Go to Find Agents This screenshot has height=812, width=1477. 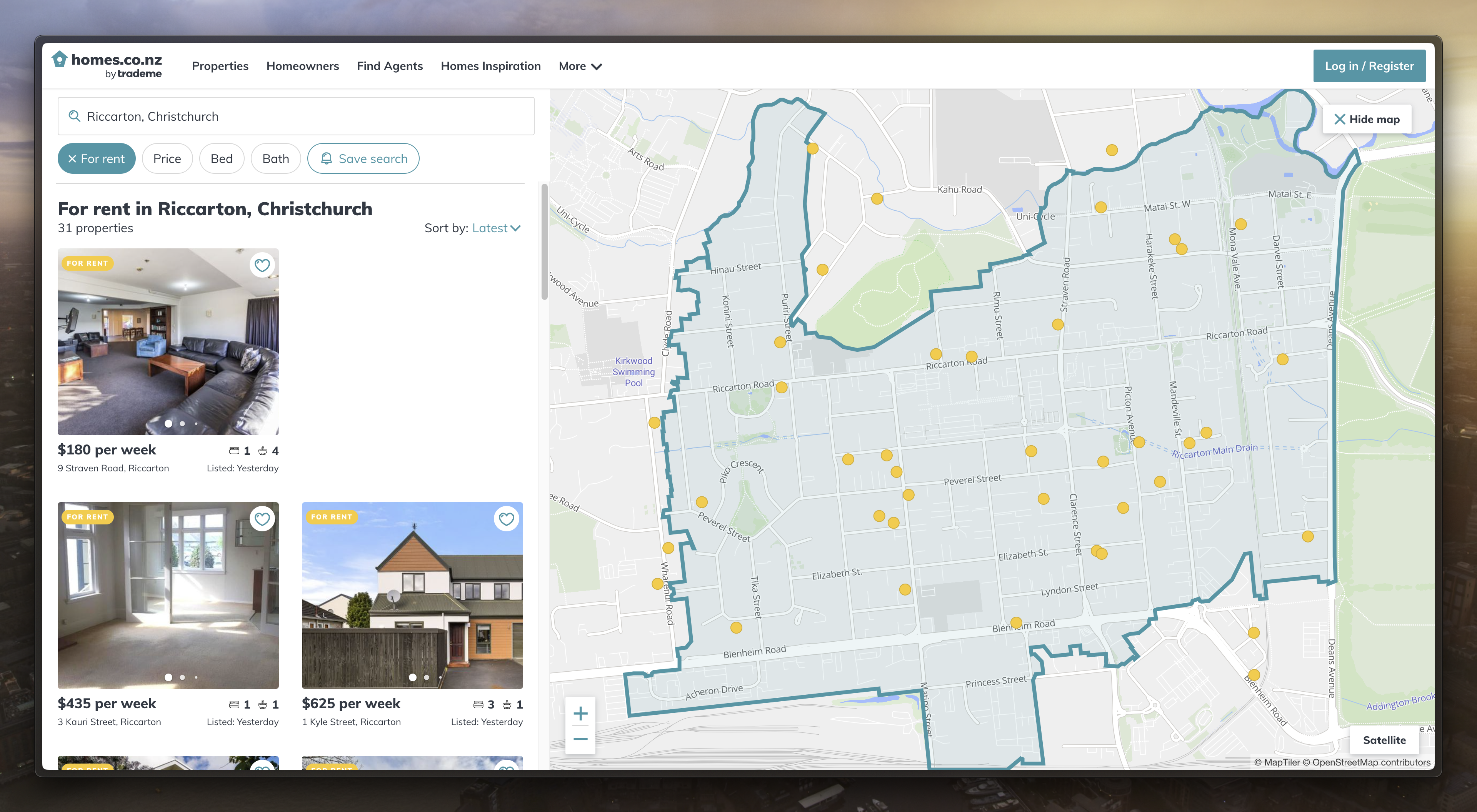pyautogui.click(x=390, y=66)
